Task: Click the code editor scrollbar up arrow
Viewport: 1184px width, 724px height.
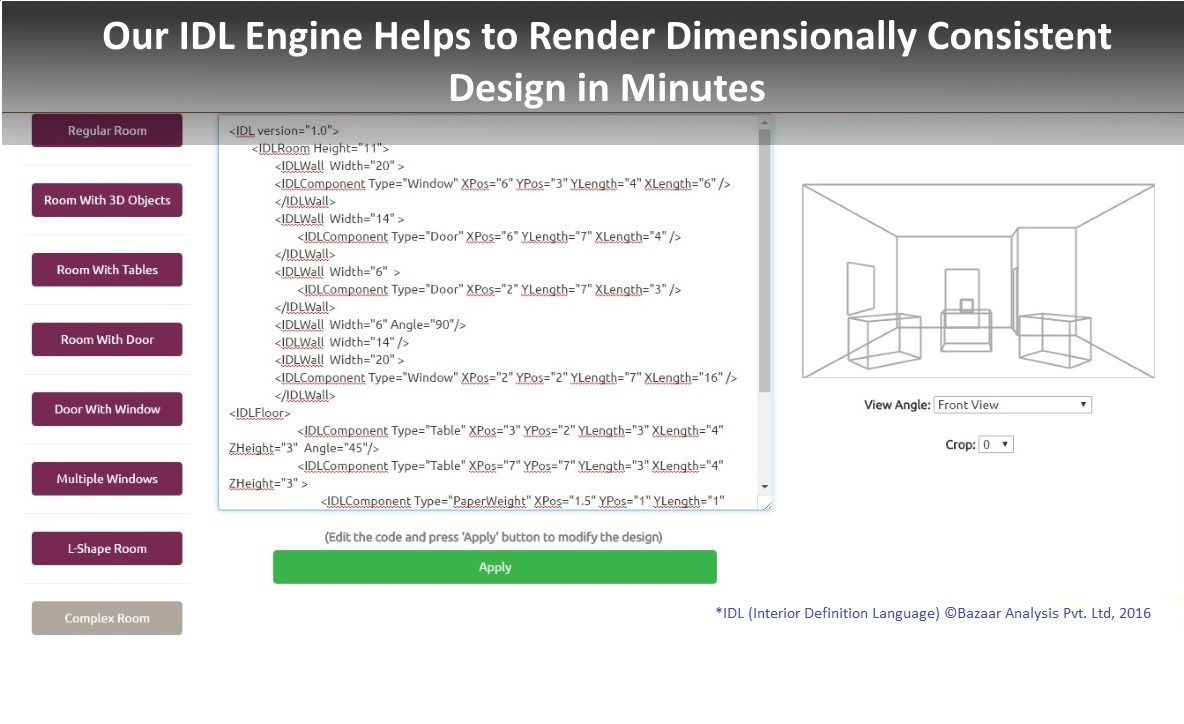Action: point(765,122)
